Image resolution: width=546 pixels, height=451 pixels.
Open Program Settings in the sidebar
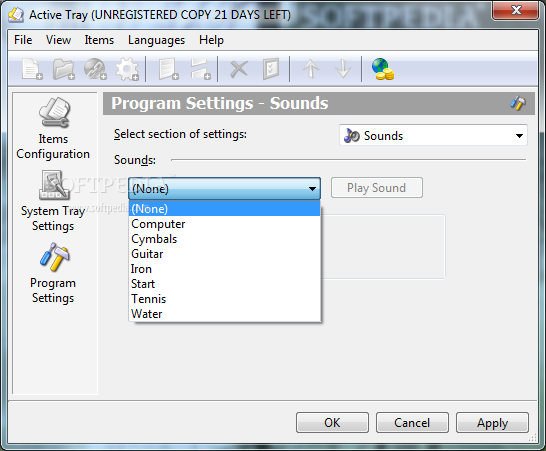click(53, 273)
